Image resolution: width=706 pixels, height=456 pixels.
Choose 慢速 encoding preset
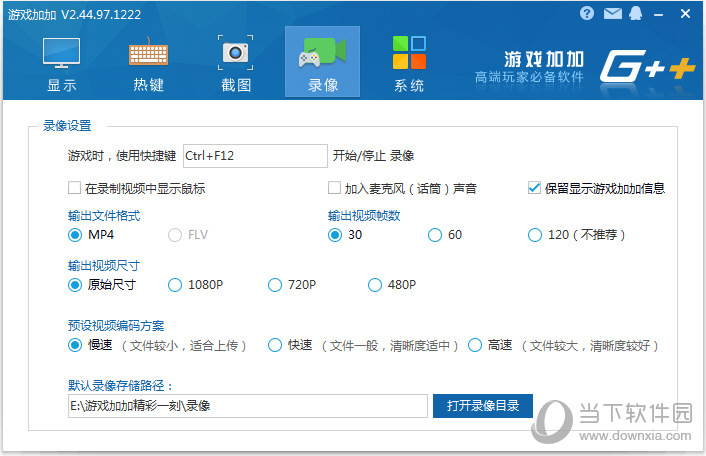75,345
